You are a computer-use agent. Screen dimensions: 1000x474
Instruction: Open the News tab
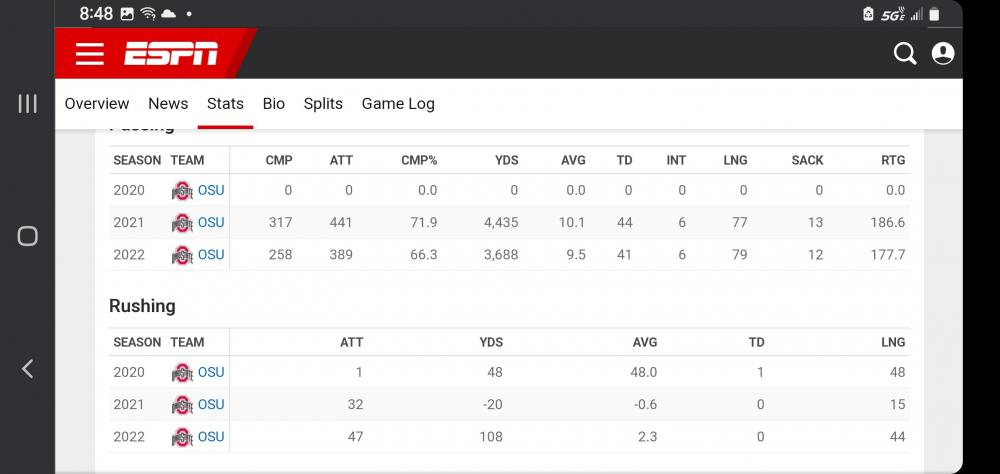[x=168, y=103]
